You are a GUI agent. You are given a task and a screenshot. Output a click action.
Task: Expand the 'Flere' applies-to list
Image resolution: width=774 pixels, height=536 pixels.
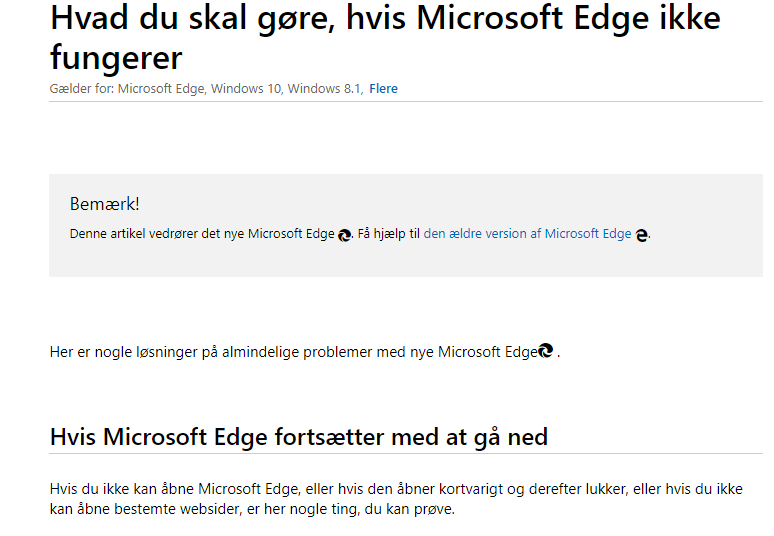pyautogui.click(x=383, y=89)
